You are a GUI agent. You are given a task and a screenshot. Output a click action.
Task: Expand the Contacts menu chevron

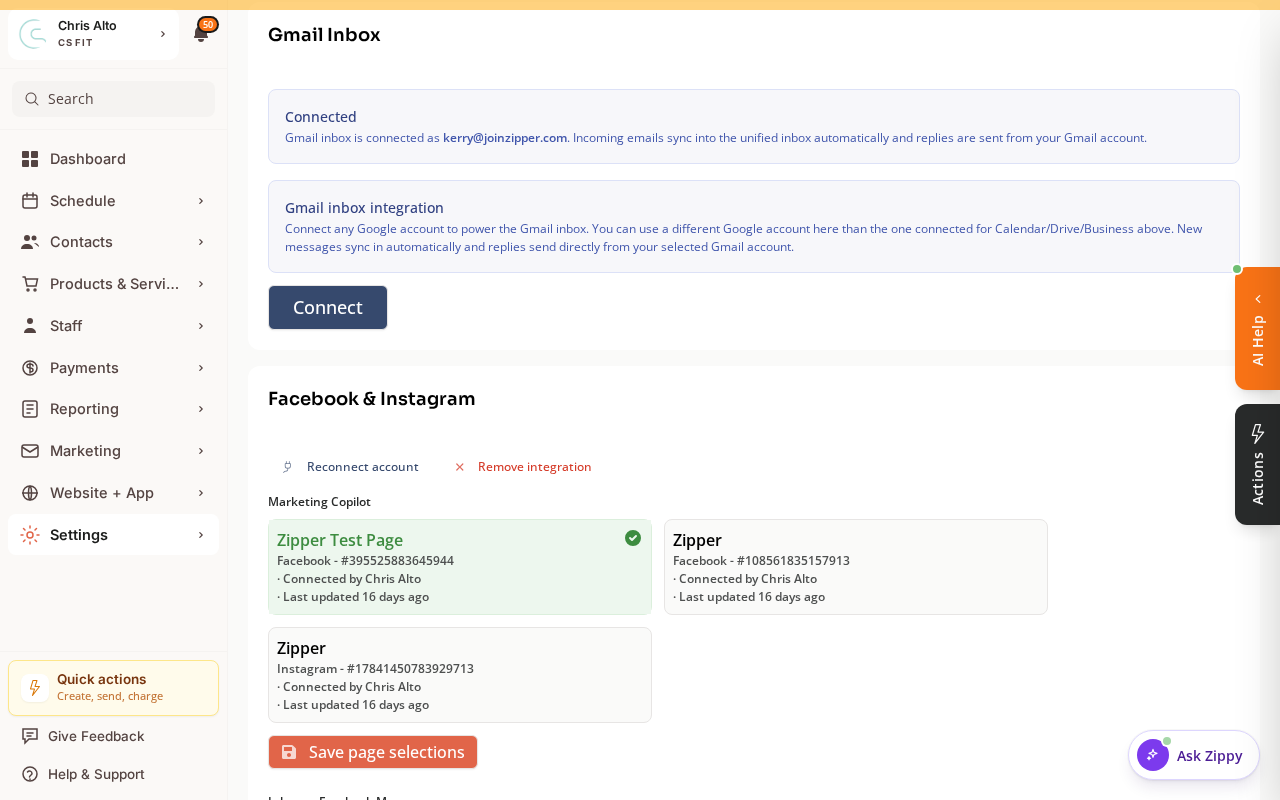tap(201, 242)
